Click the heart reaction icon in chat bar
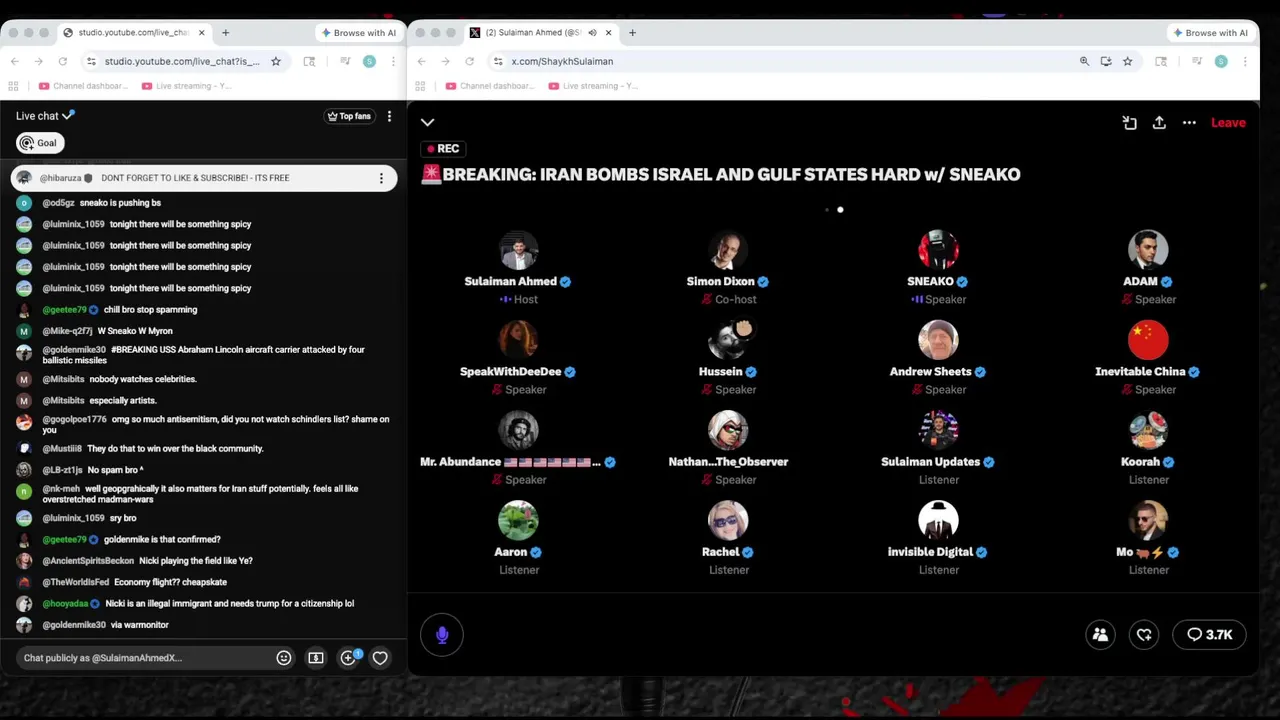The height and width of the screenshot is (720, 1280). (x=380, y=658)
